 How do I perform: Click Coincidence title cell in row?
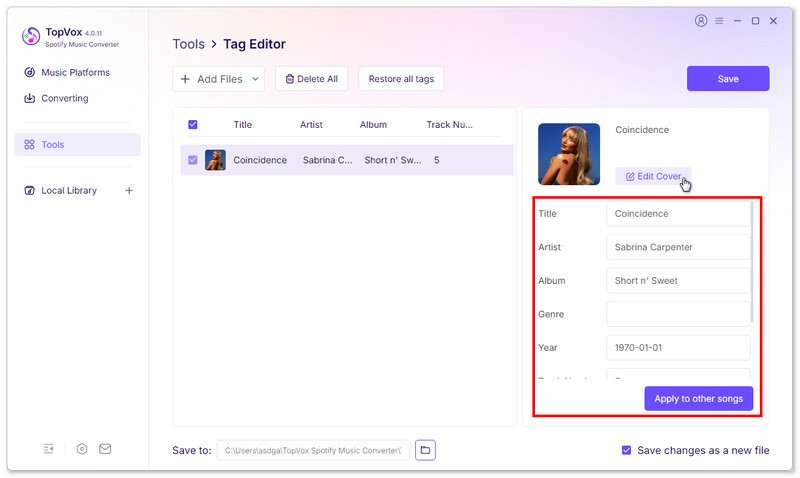click(x=260, y=160)
